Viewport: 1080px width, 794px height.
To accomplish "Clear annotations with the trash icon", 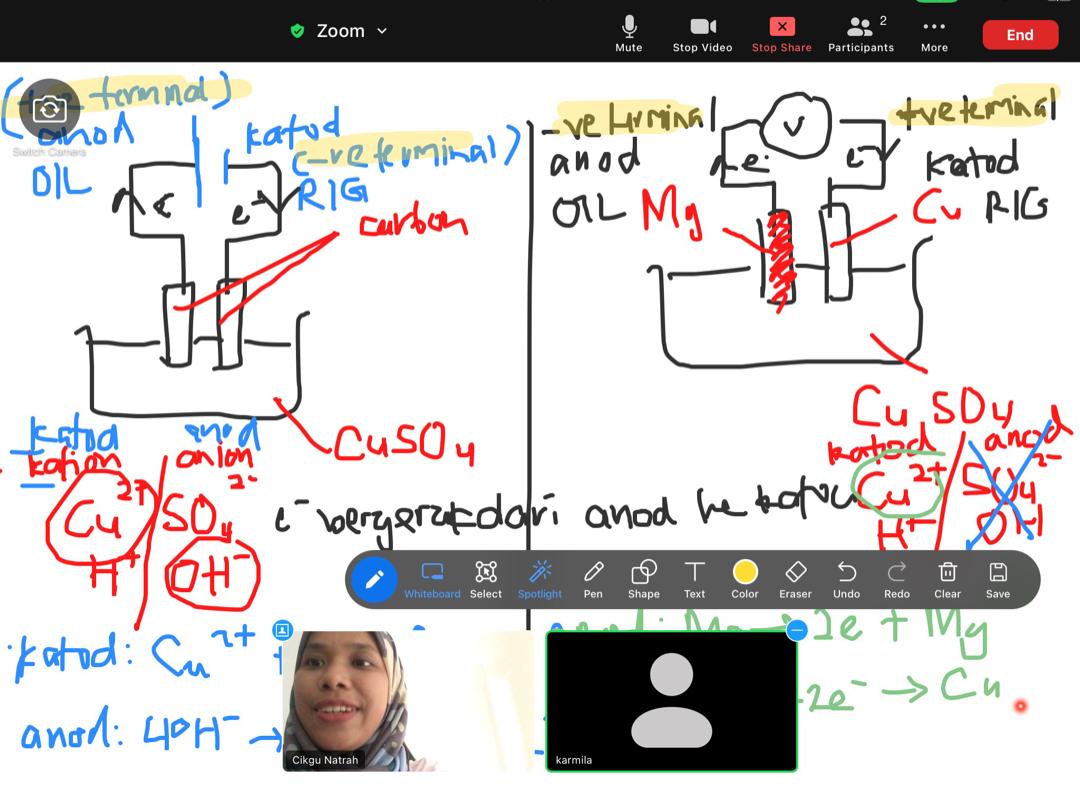I will pyautogui.click(x=947, y=578).
